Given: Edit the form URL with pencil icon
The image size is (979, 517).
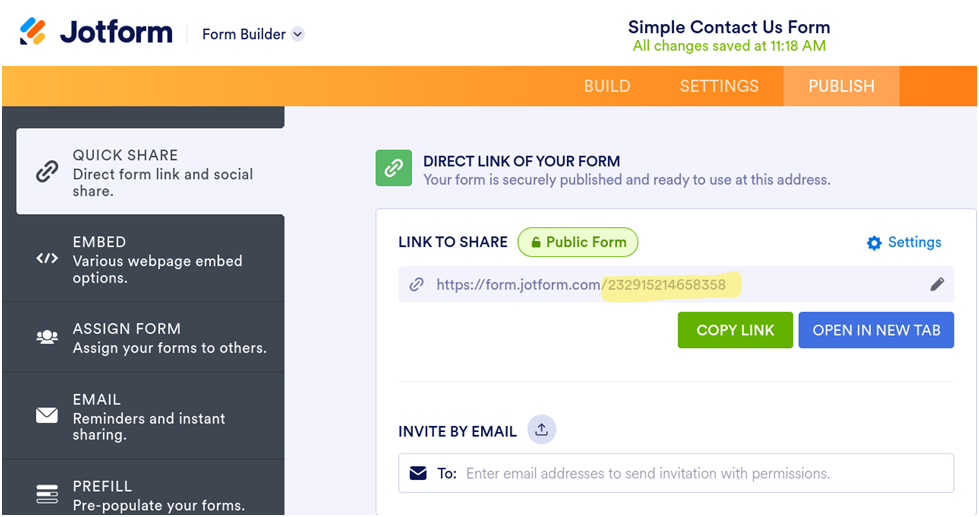Looking at the screenshot, I should (x=937, y=284).
